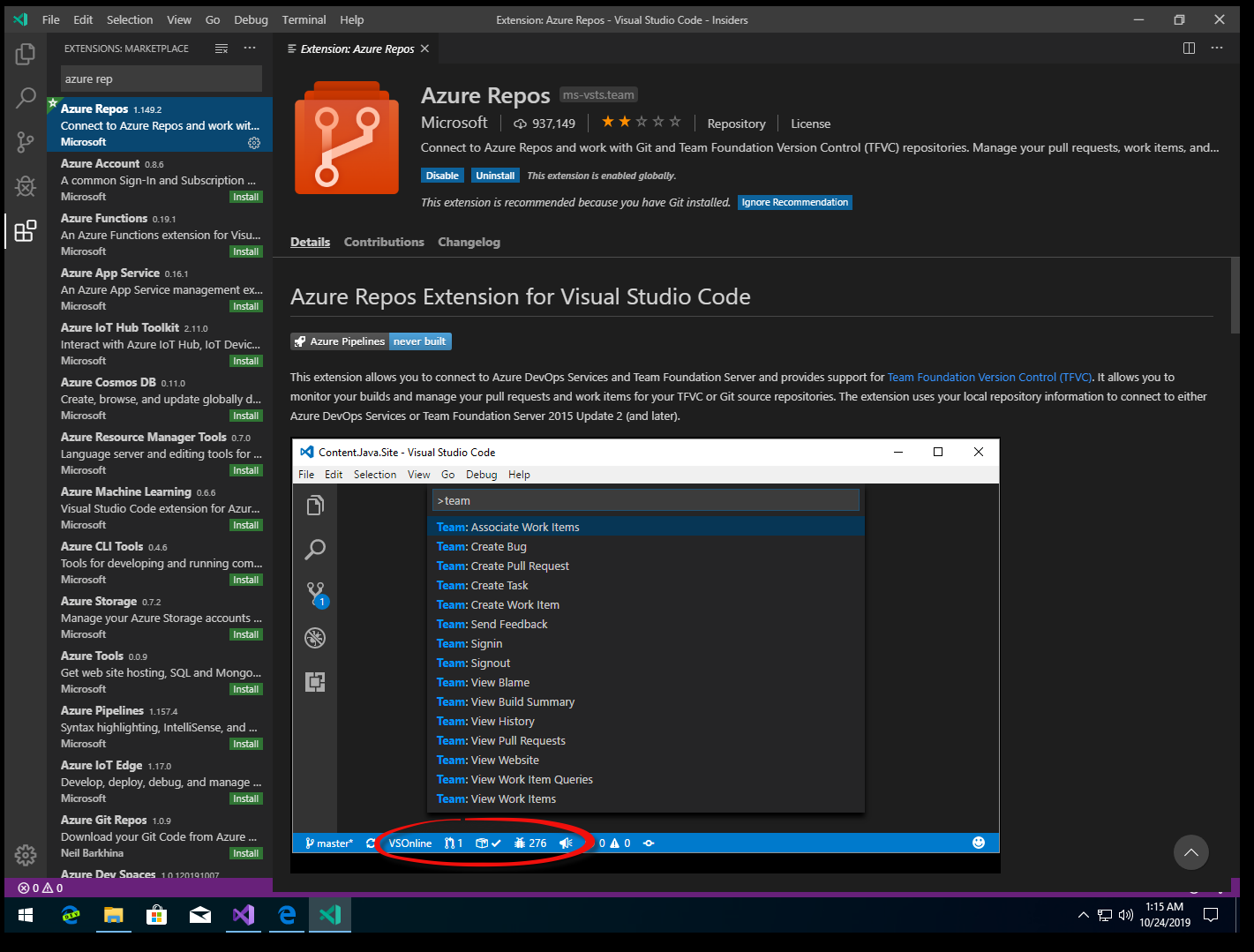Expand hidden icons in the system tray
The image size is (1254, 952).
[x=1083, y=915]
